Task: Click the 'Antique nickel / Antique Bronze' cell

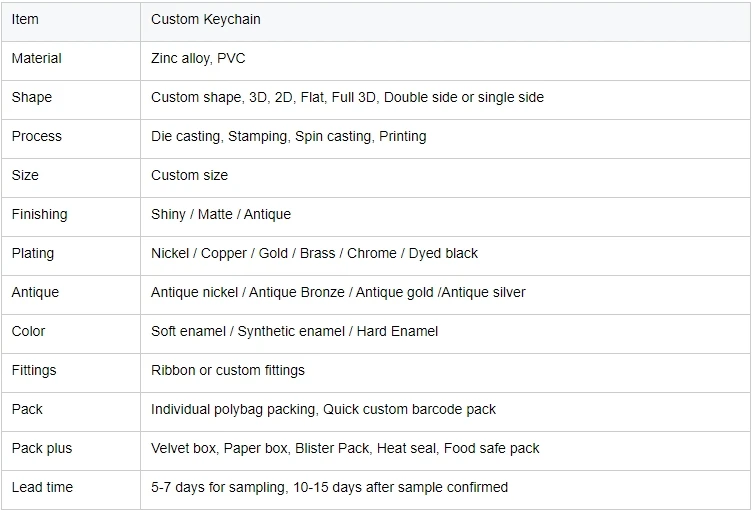Action: (338, 293)
